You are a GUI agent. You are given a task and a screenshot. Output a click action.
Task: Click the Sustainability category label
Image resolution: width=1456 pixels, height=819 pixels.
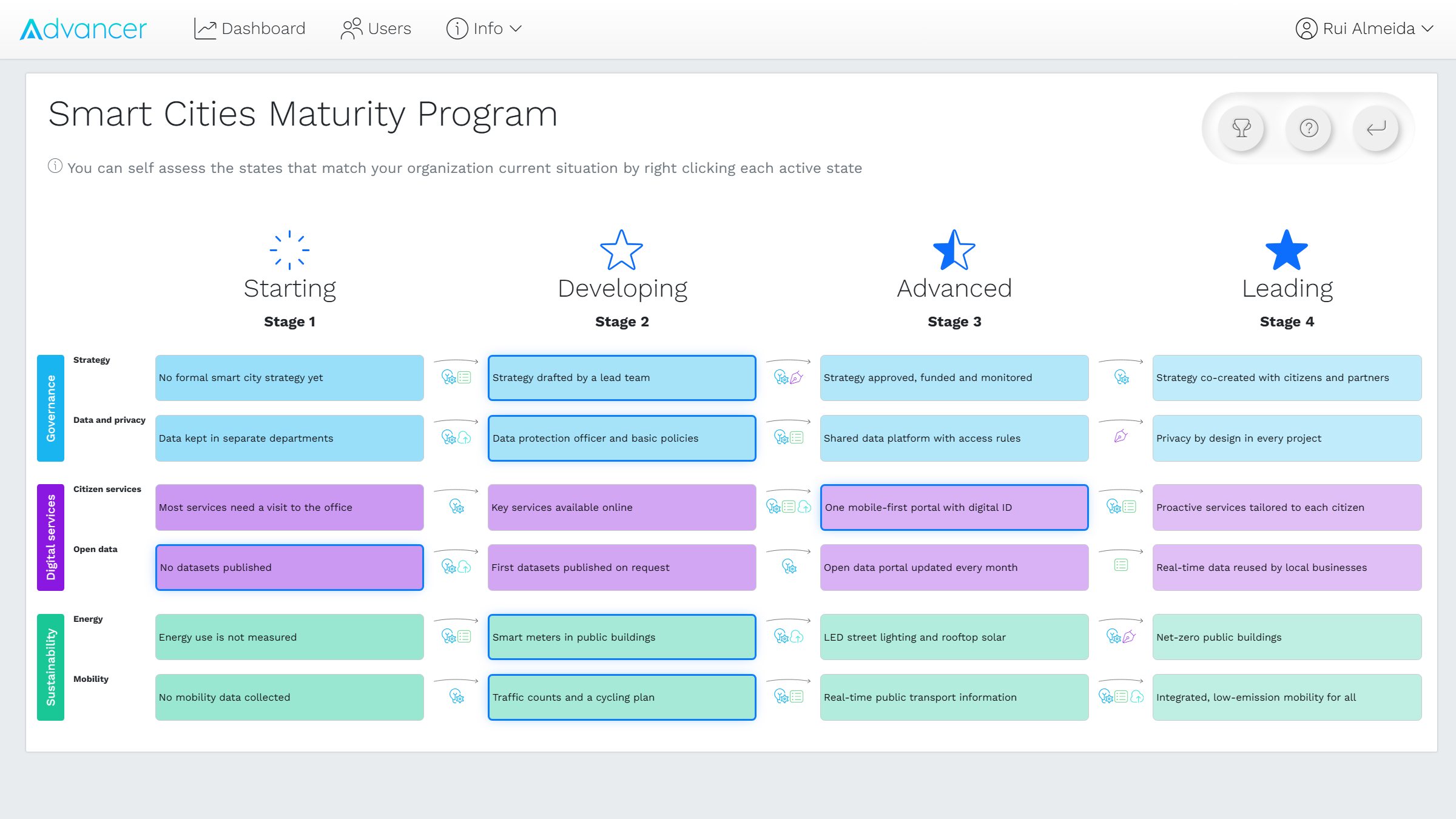50,667
